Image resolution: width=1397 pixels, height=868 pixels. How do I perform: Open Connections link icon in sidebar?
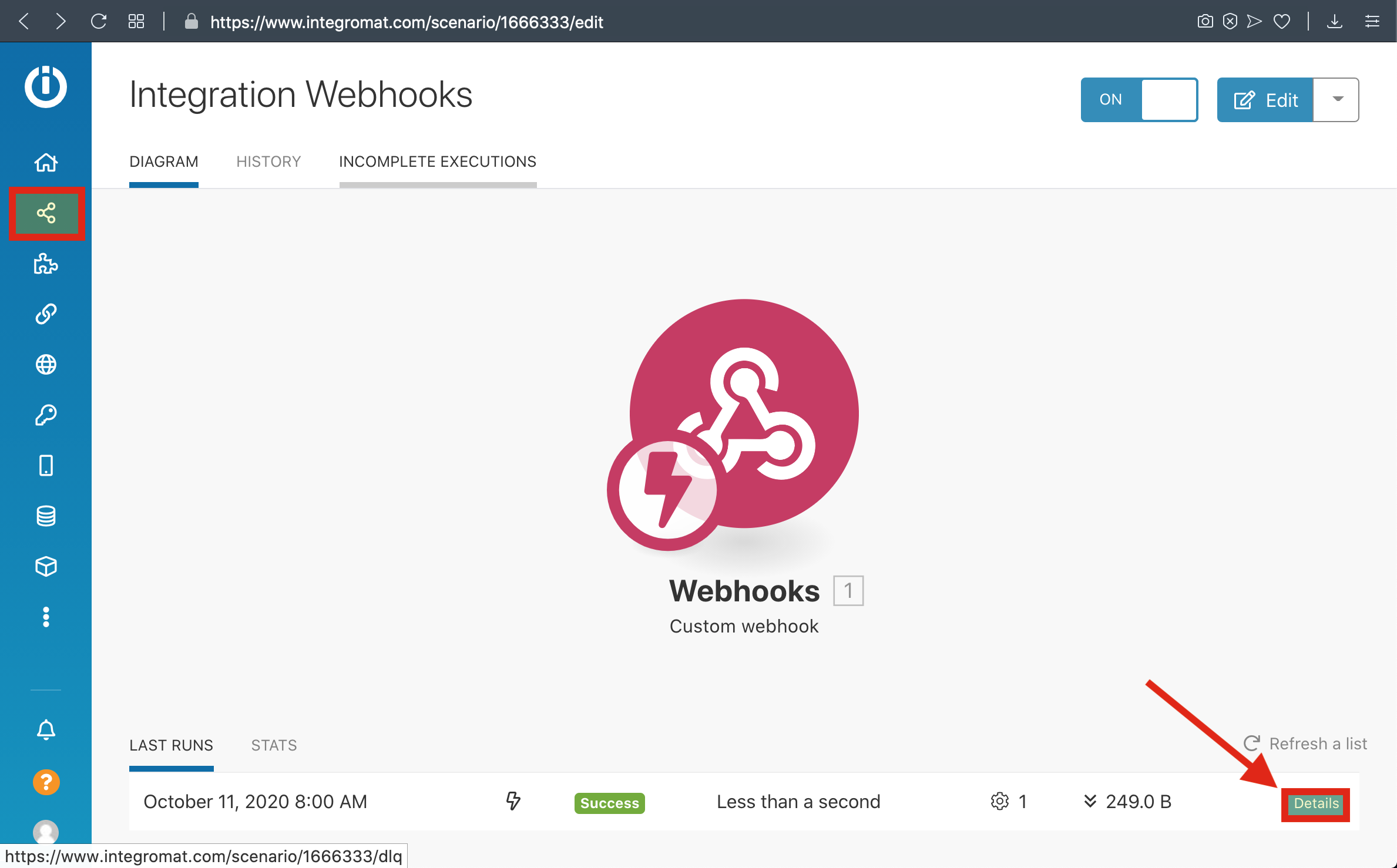[46, 314]
